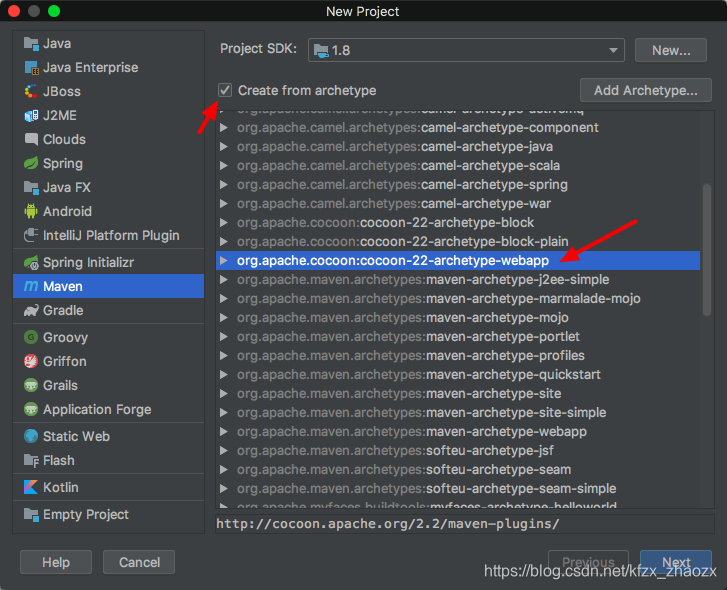The height and width of the screenshot is (590, 727).
Task: Click the Help button
Action: [56, 562]
